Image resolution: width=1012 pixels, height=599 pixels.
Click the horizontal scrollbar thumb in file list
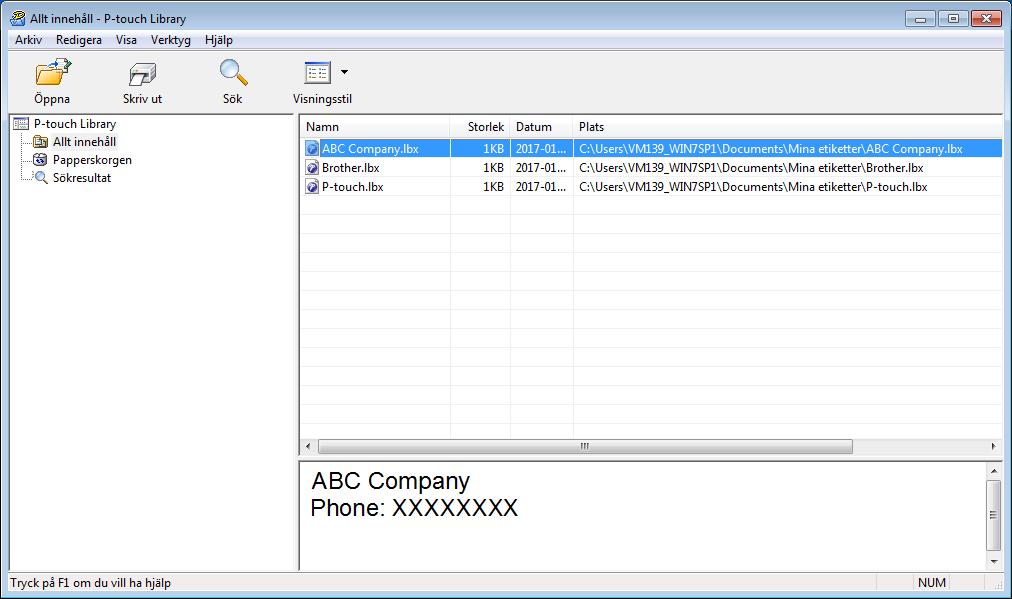[x=585, y=446]
